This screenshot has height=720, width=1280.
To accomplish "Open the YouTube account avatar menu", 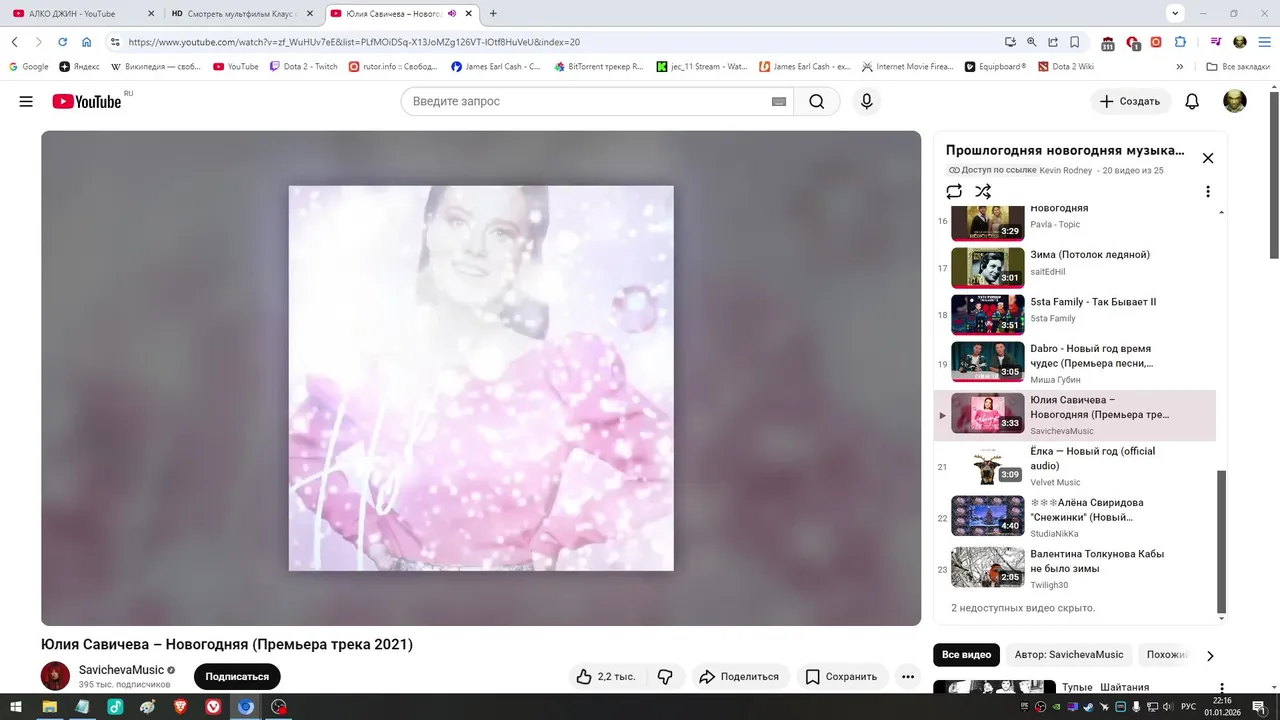I will coord(1235,101).
